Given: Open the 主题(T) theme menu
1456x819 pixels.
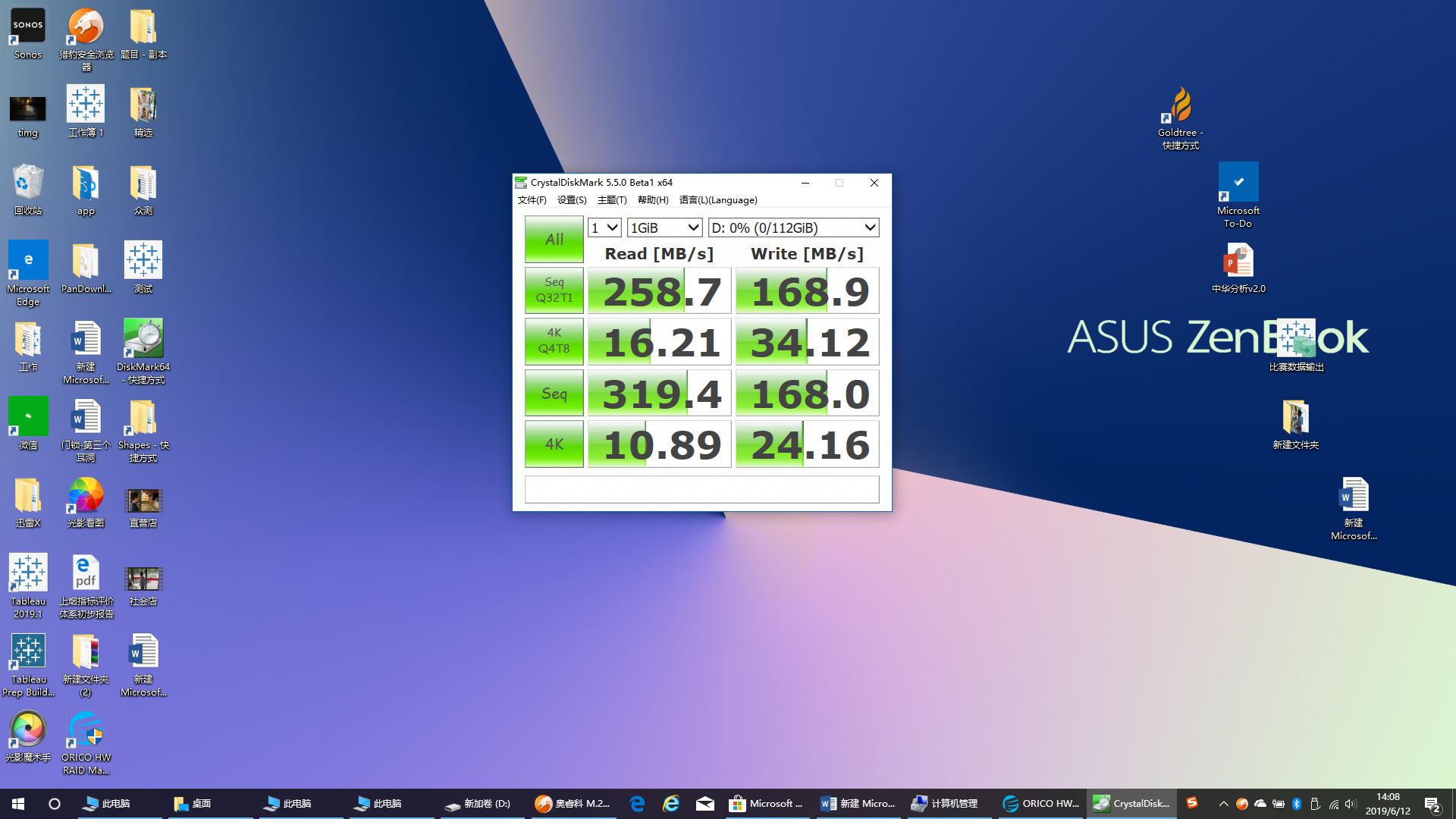Looking at the screenshot, I should coord(612,200).
